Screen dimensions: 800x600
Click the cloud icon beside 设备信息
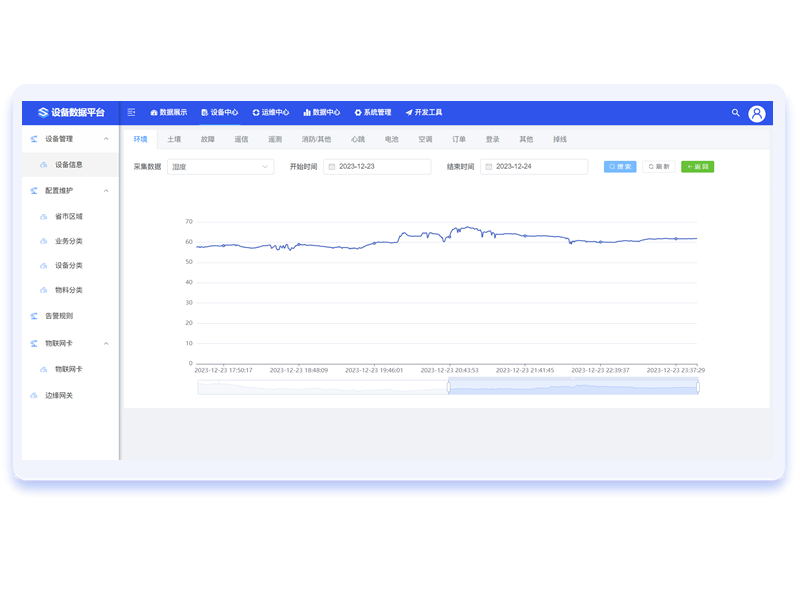click(x=43, y=165)
